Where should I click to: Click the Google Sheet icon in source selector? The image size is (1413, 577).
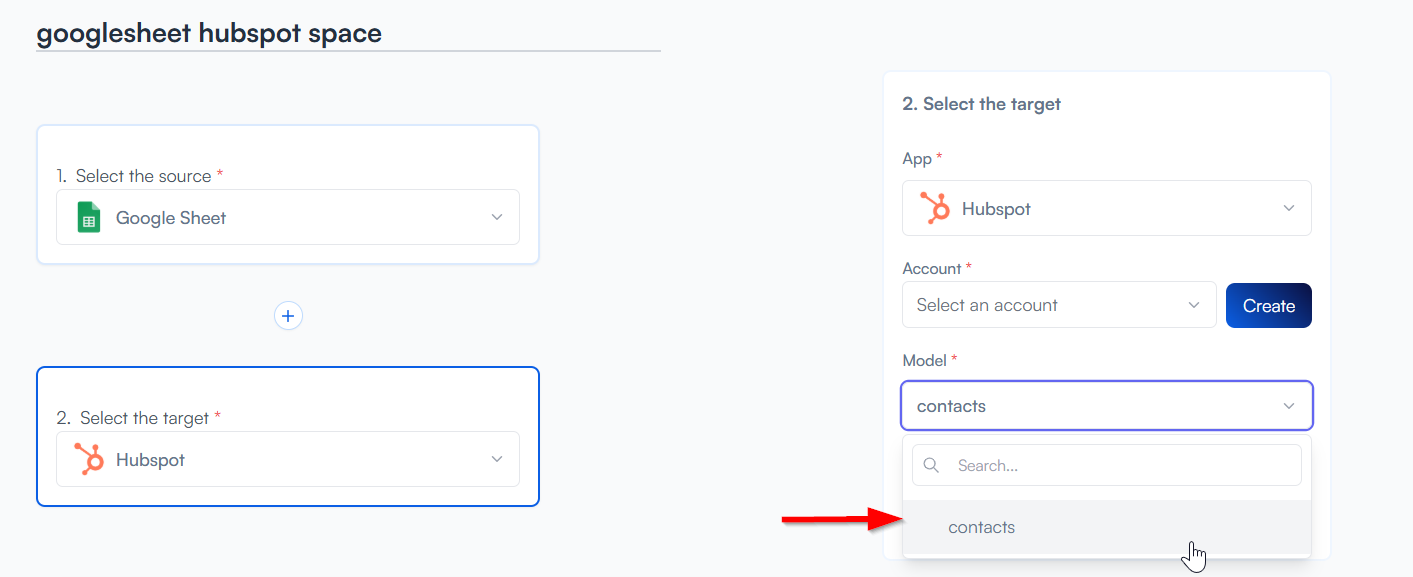89,218
